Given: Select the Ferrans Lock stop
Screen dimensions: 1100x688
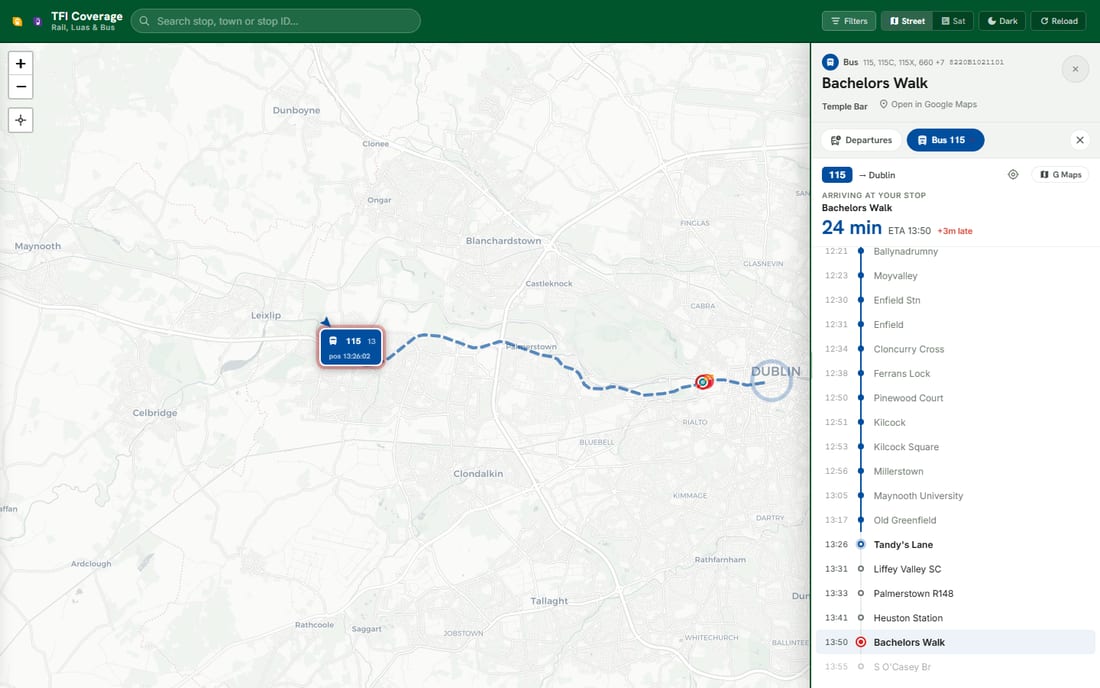Looking at the screenshot, I should point(955,374).
